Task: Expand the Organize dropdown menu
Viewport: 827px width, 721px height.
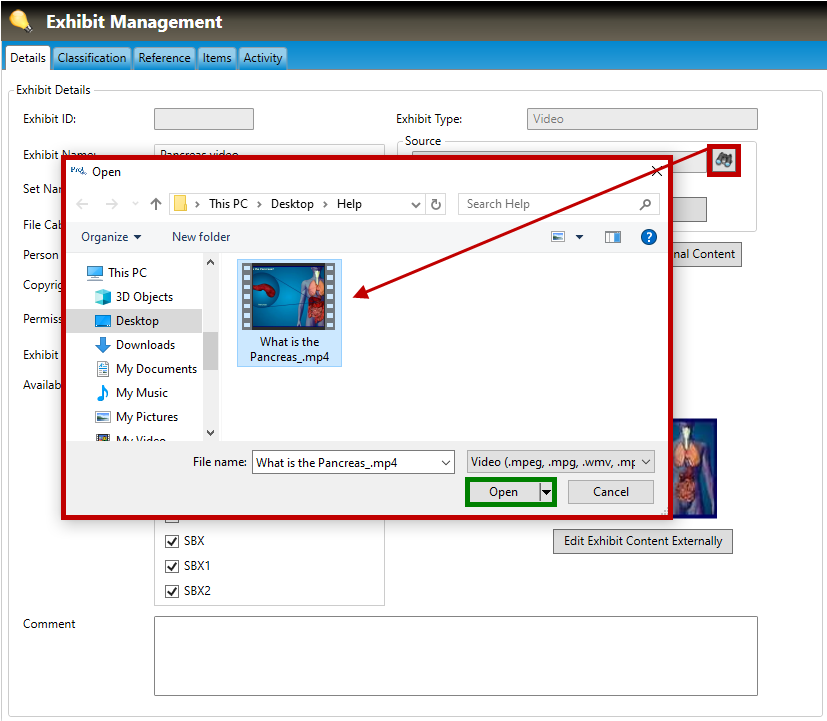Action: click(x=111, y=237)
